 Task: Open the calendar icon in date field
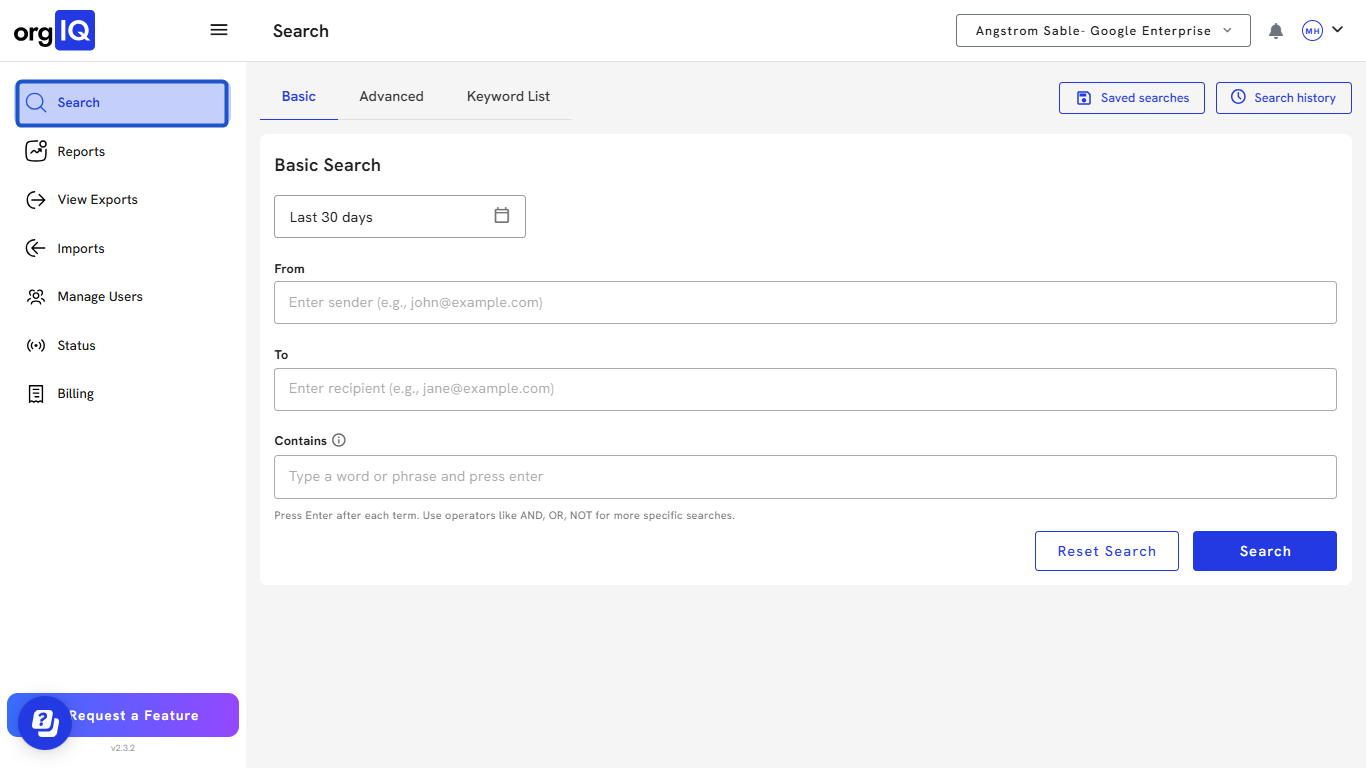(502, 216)
